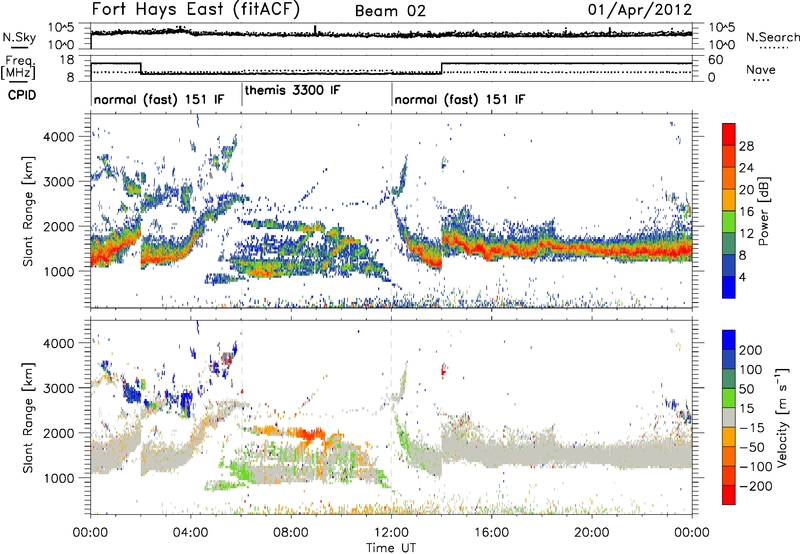The image size is (800, 554).
Task: Click the '-200' tick on Velocity scale
Action: [756, 486]
